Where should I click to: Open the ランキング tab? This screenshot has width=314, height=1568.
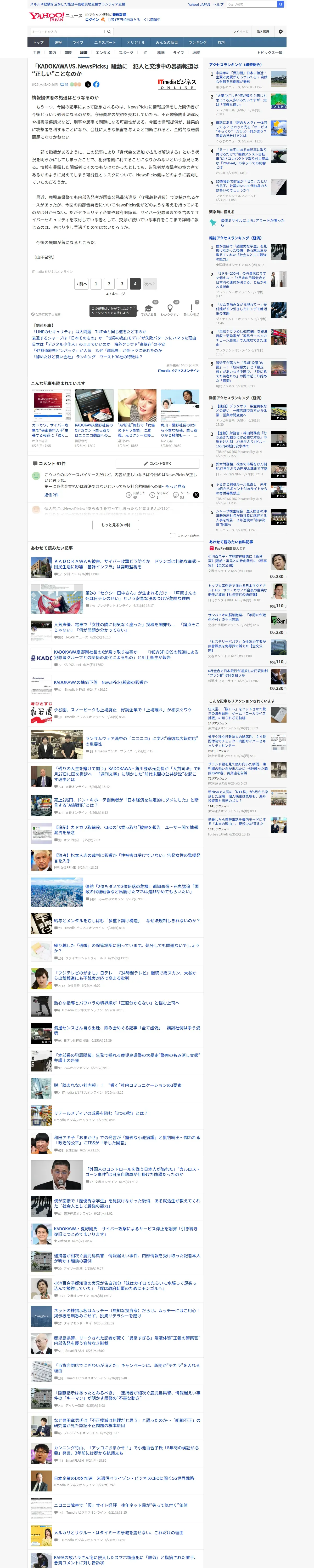point(198,43)
